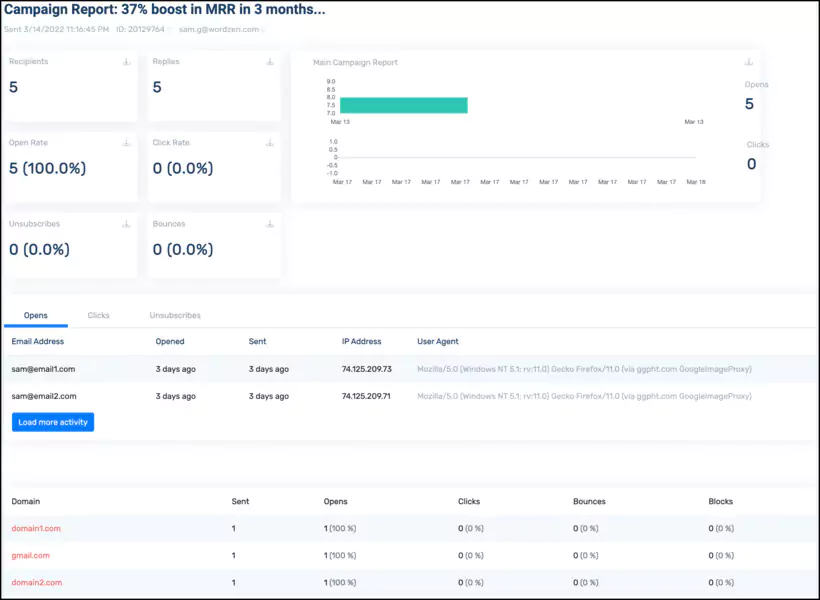Download the Replies report data
Image resolution: width=820 pixels, height=600 pixels.
(x=268, y=60)
